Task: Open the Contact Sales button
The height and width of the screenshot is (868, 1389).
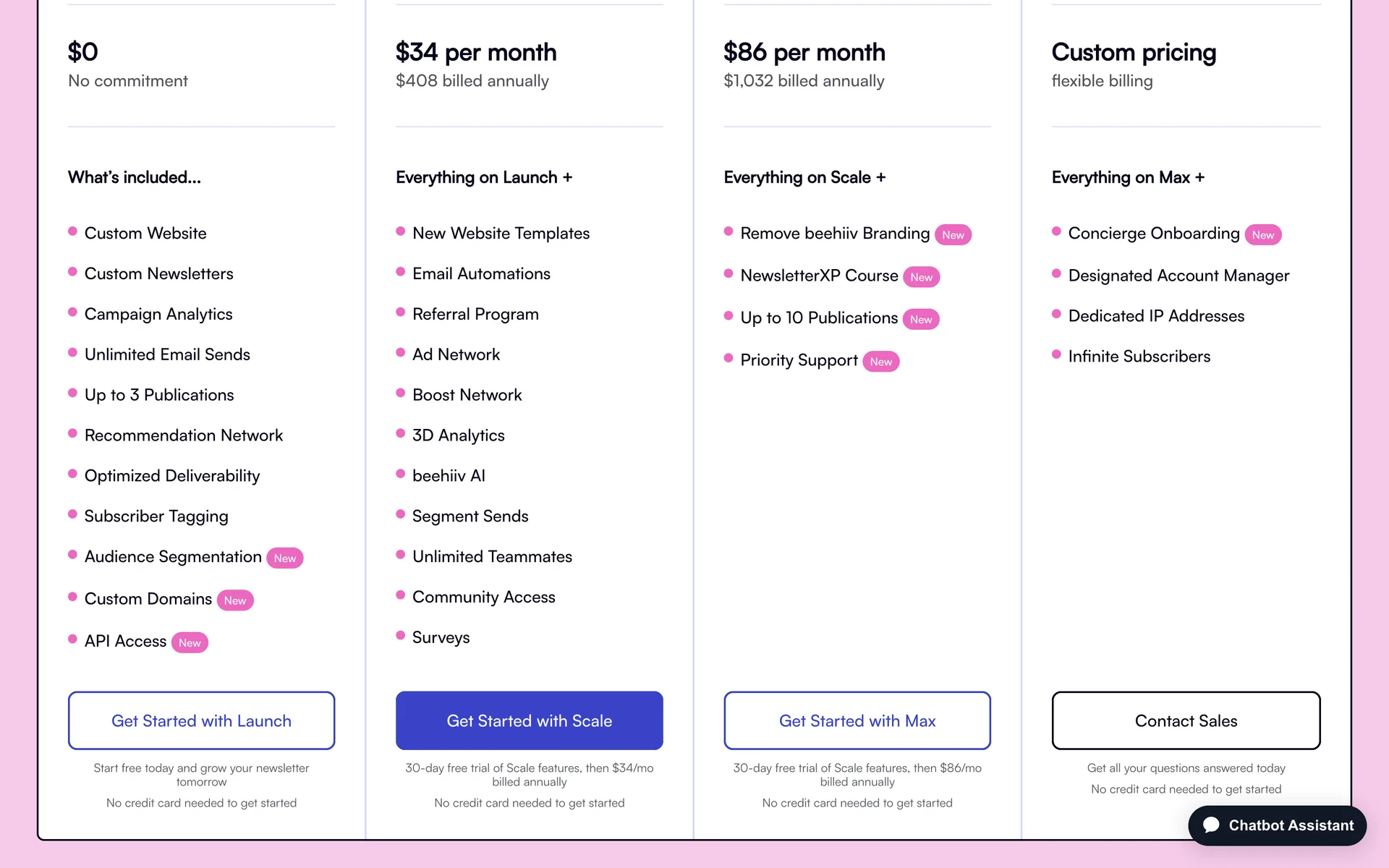Action: [1186, 720]
